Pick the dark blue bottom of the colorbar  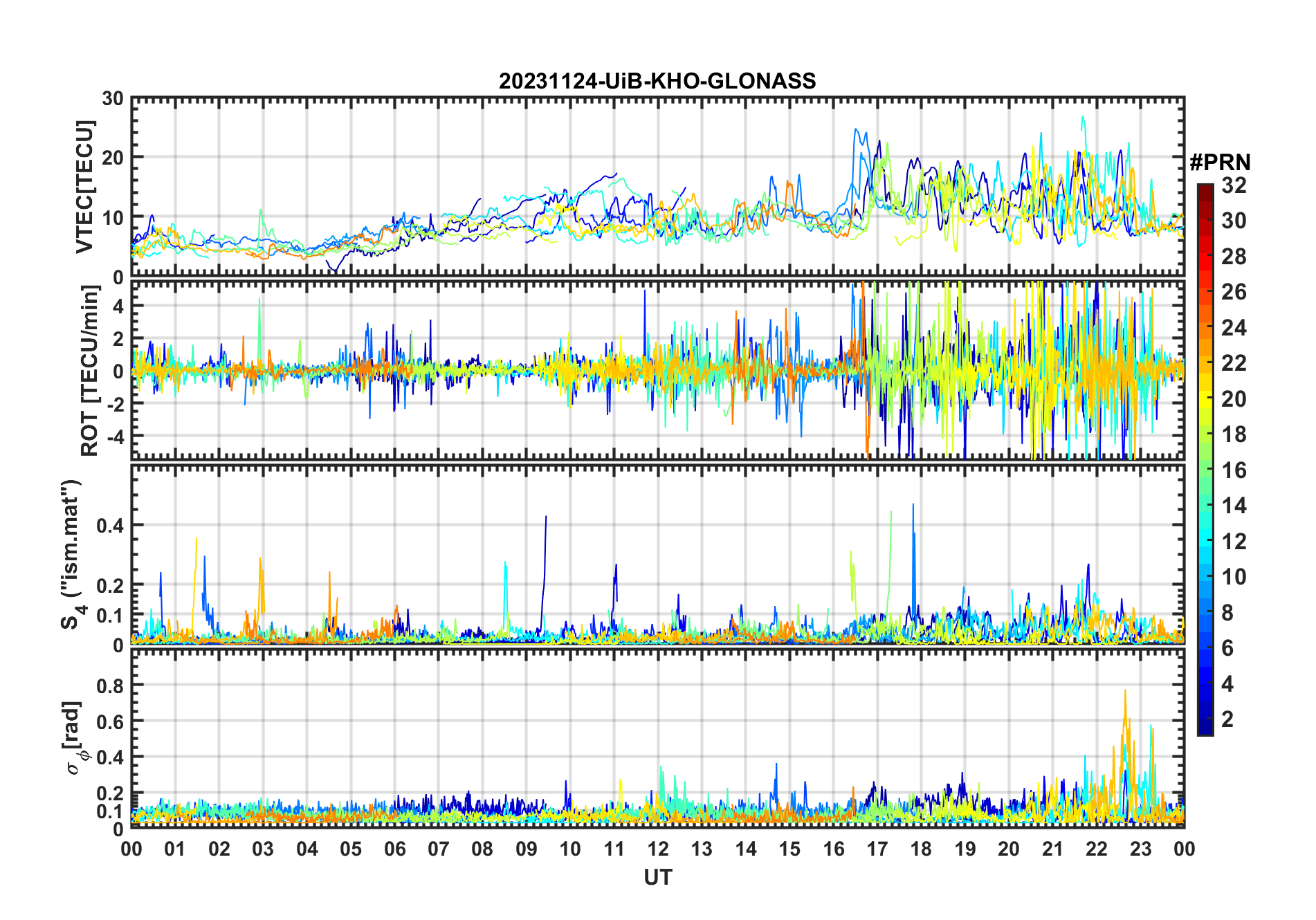tap(1205, 730)
